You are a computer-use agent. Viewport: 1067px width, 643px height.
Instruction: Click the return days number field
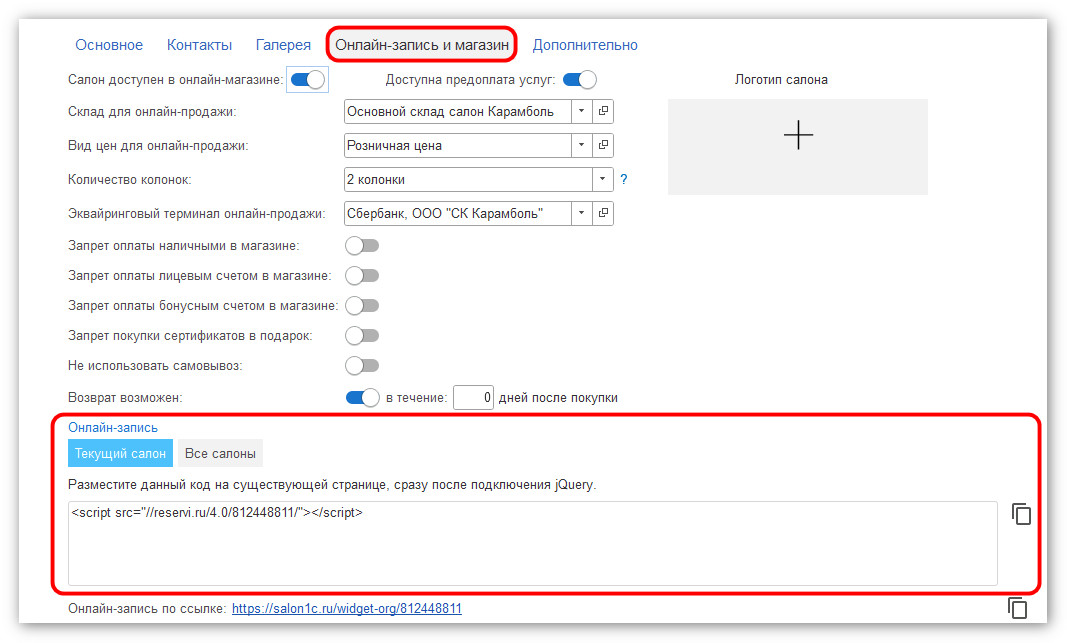(x=473, y=397)
